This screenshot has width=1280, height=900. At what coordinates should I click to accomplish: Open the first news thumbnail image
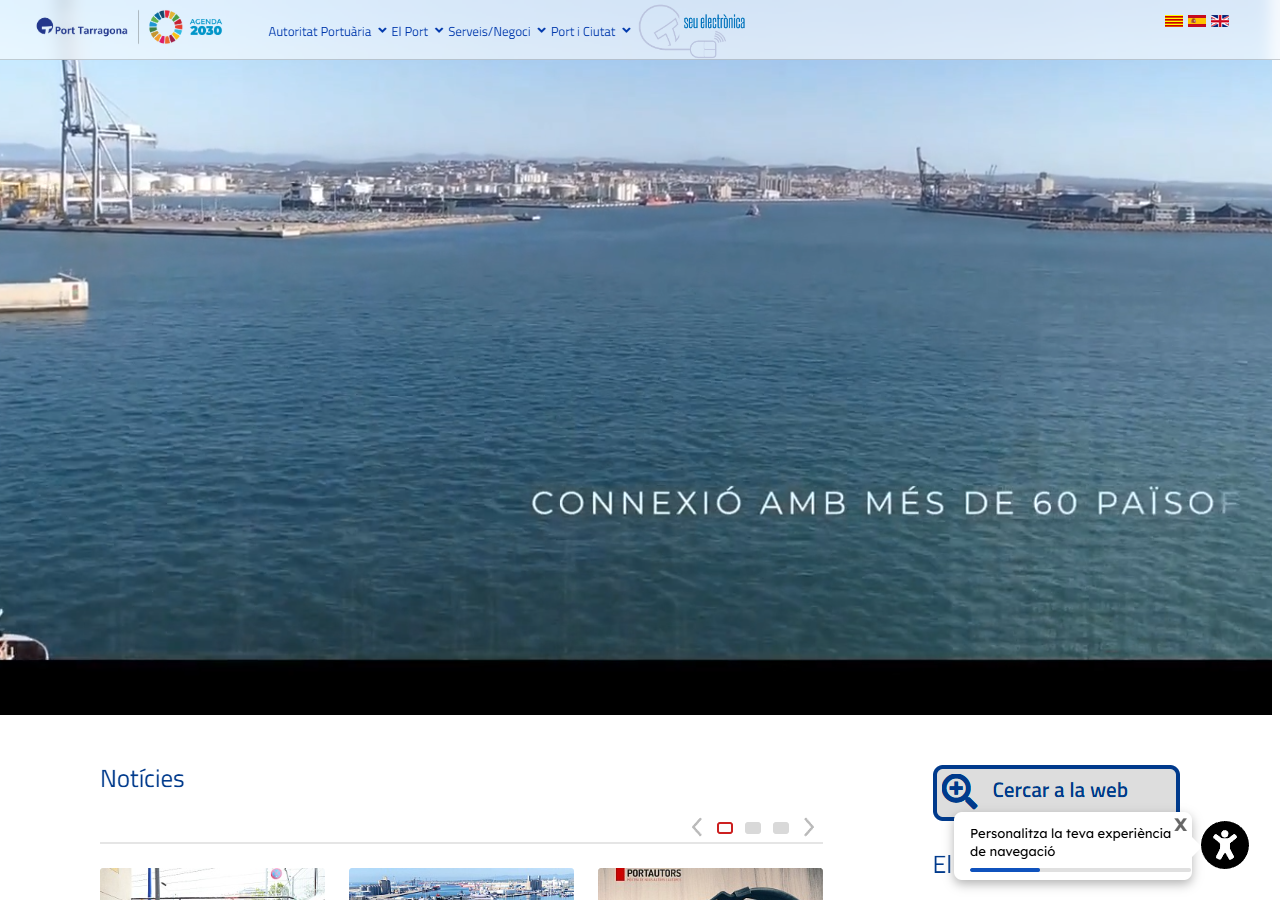point(212,884)
